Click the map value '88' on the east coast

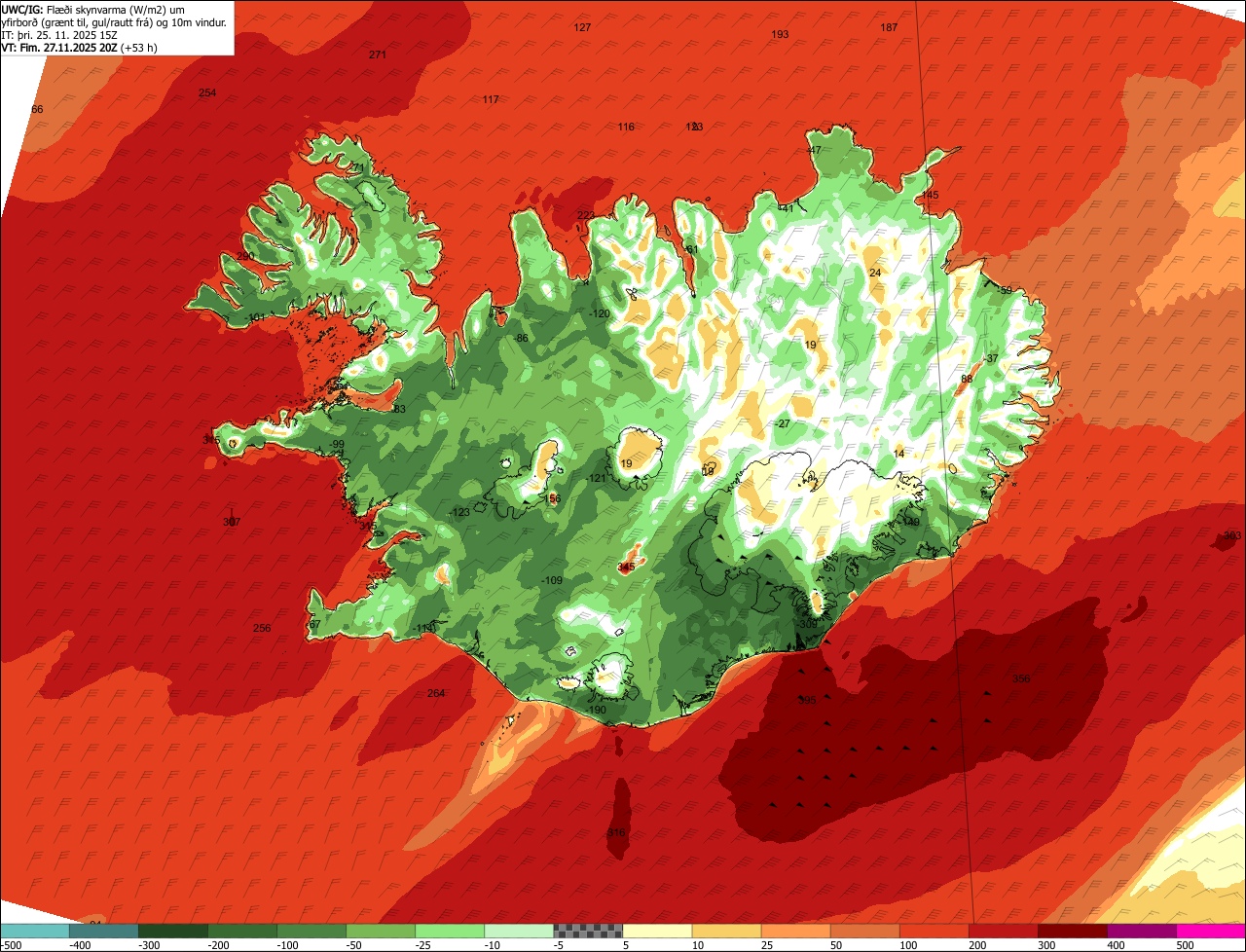pyautogui.click(x=967, y=379)
